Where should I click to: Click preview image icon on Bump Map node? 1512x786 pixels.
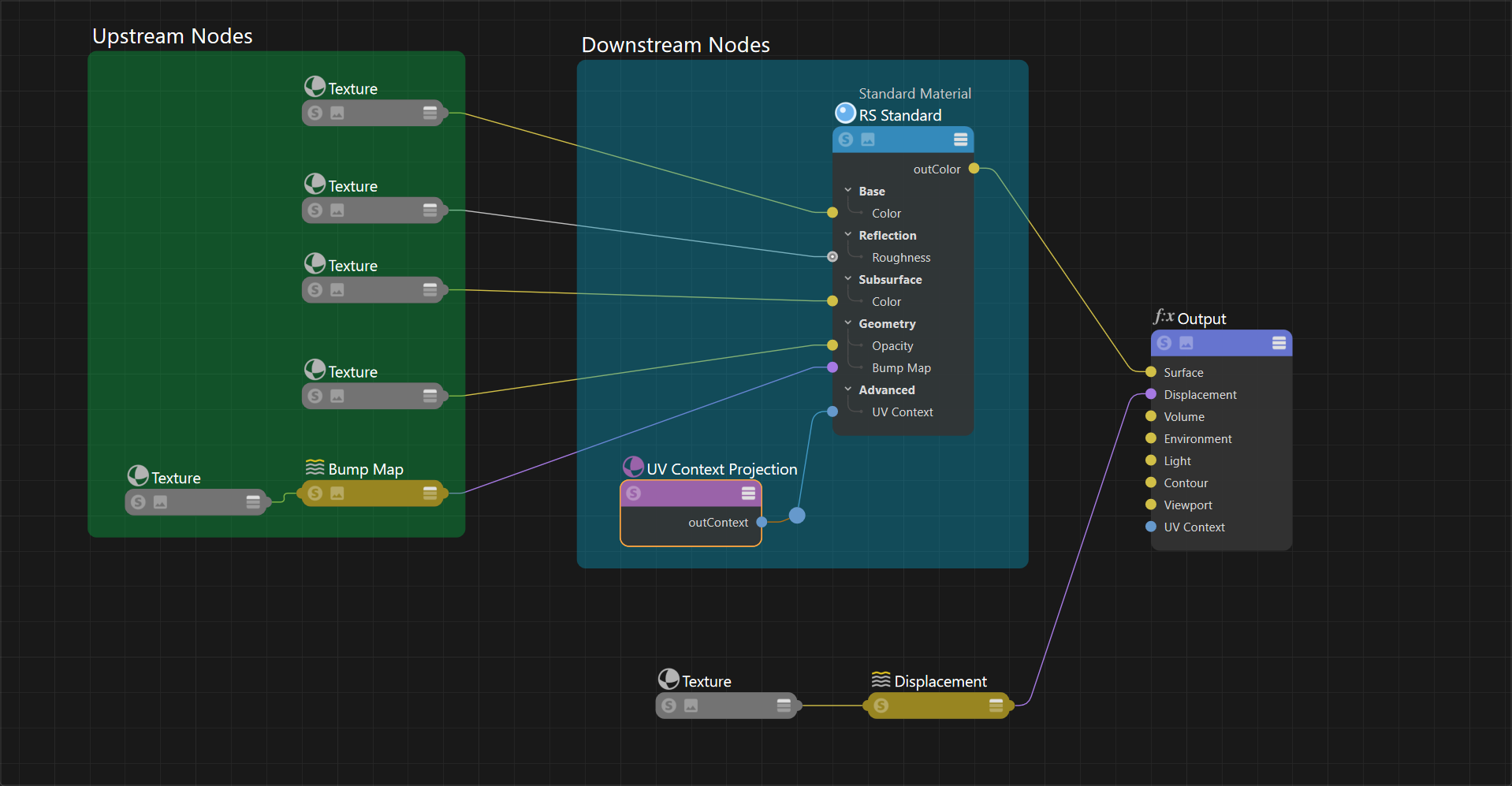pyautogui.click(x=337, y=494)
